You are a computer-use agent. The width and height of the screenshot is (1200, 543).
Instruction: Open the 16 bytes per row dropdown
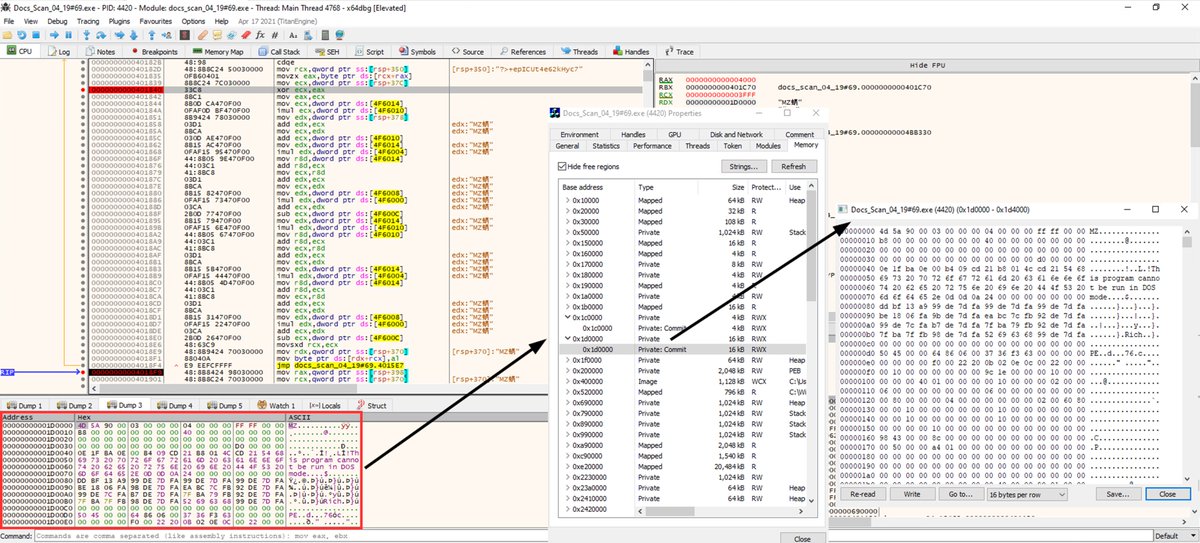pos(1026,494)
